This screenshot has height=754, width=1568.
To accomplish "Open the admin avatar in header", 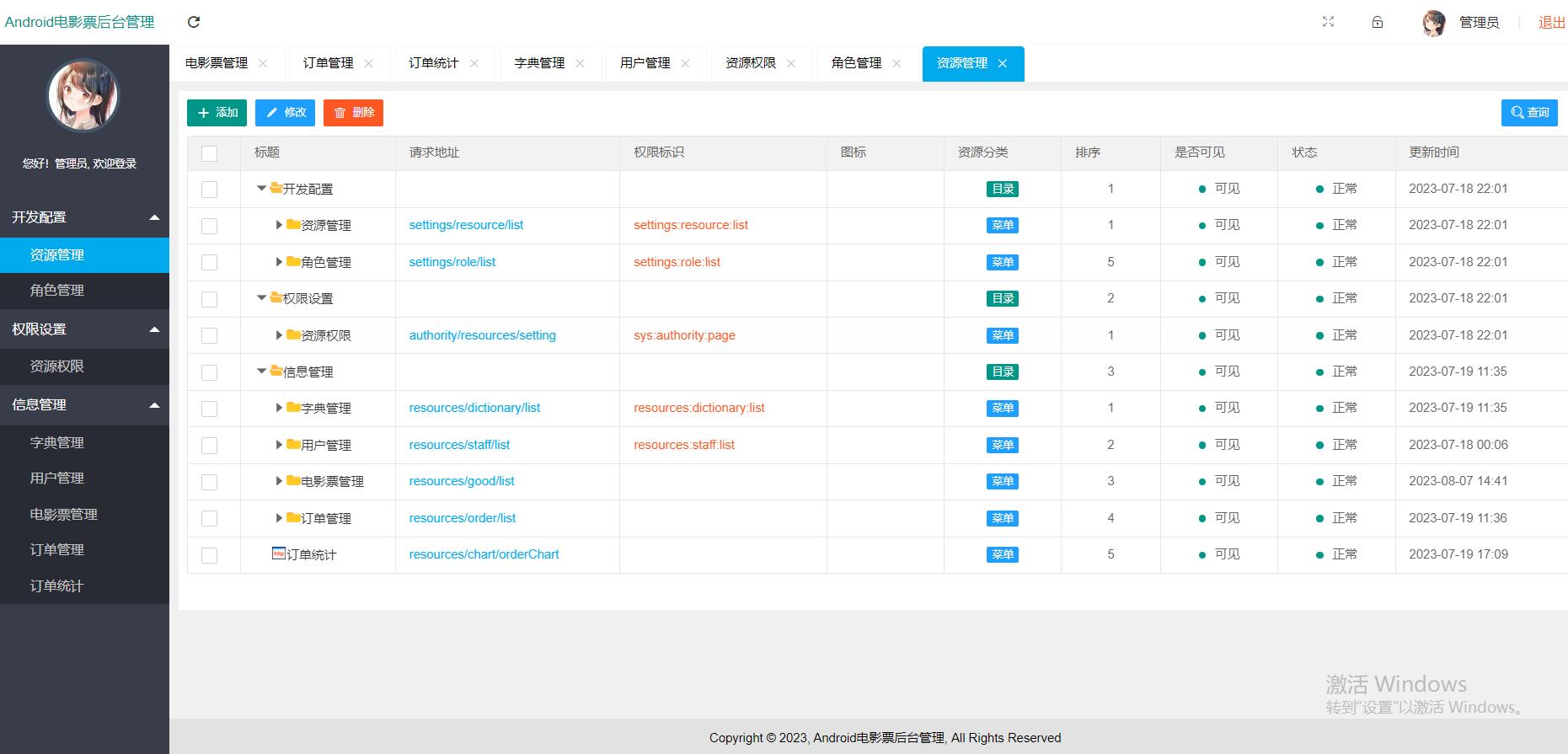I will 1434,23.
